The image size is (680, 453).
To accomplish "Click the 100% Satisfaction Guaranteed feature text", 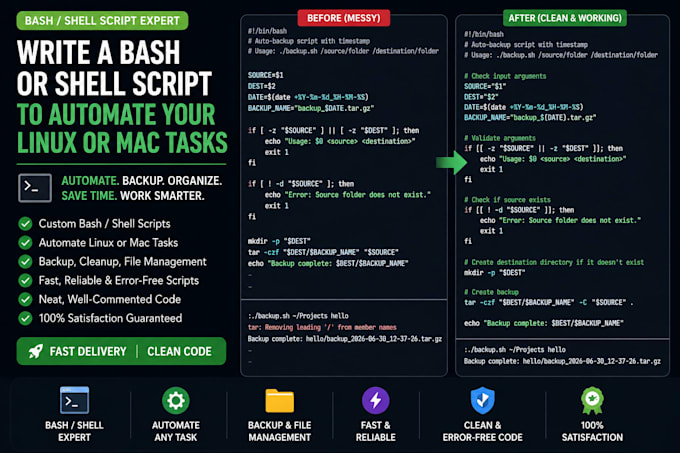I will (x=111, y=318).
